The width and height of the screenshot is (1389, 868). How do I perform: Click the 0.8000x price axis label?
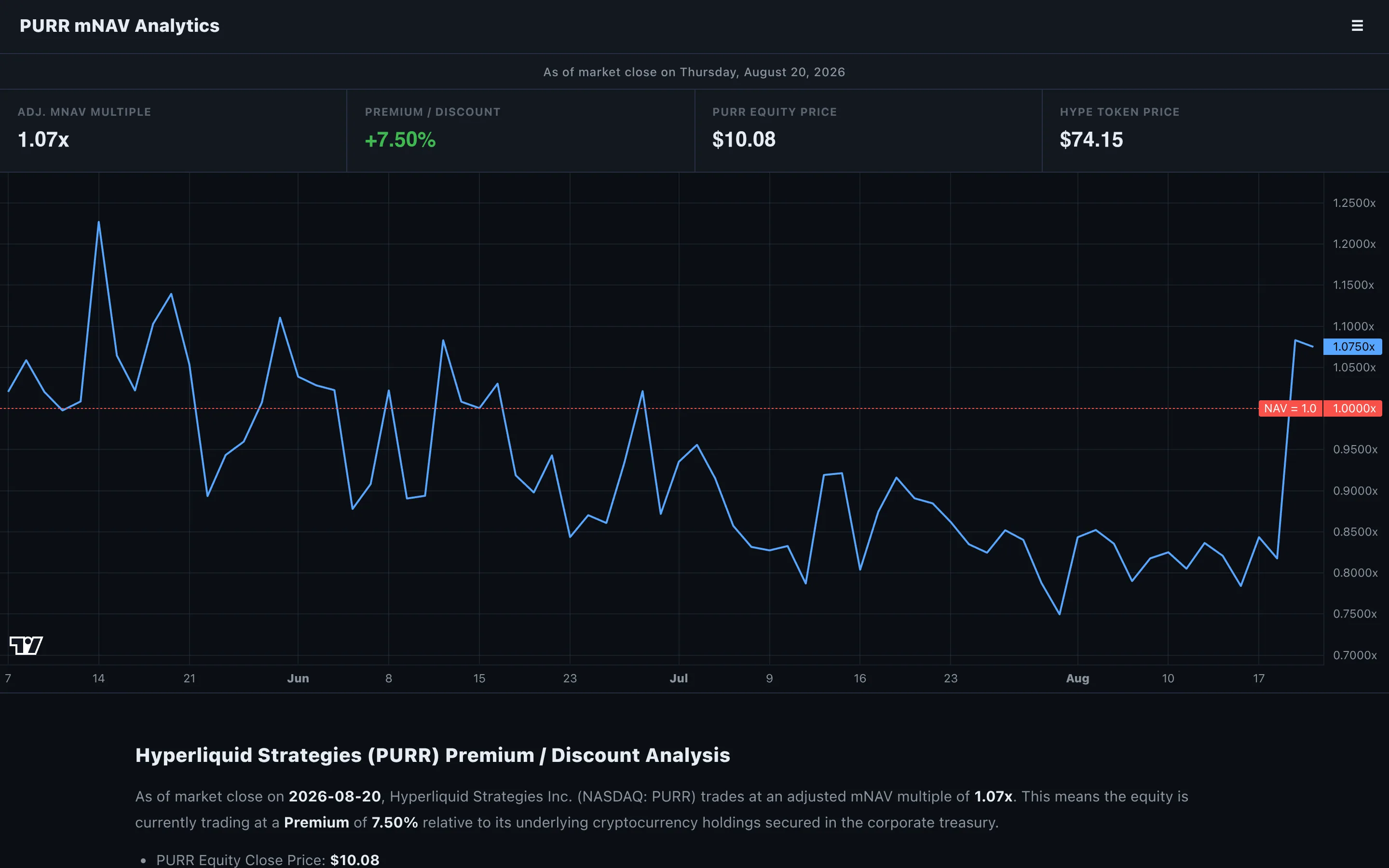[x=1355, y=573]
